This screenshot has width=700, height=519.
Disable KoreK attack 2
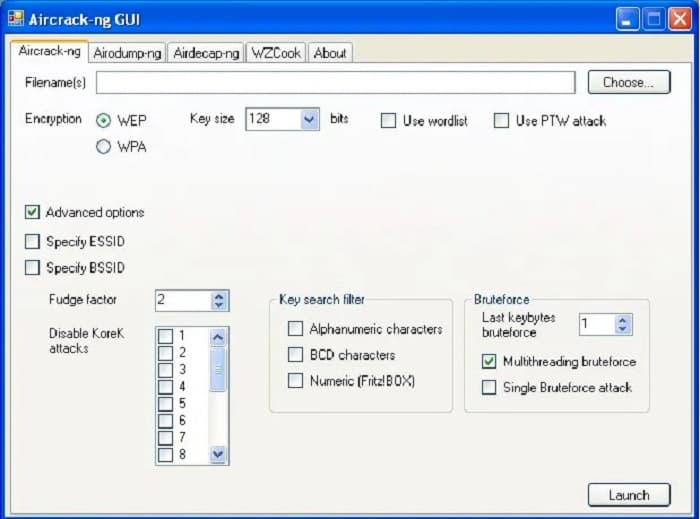coord(166,353)
